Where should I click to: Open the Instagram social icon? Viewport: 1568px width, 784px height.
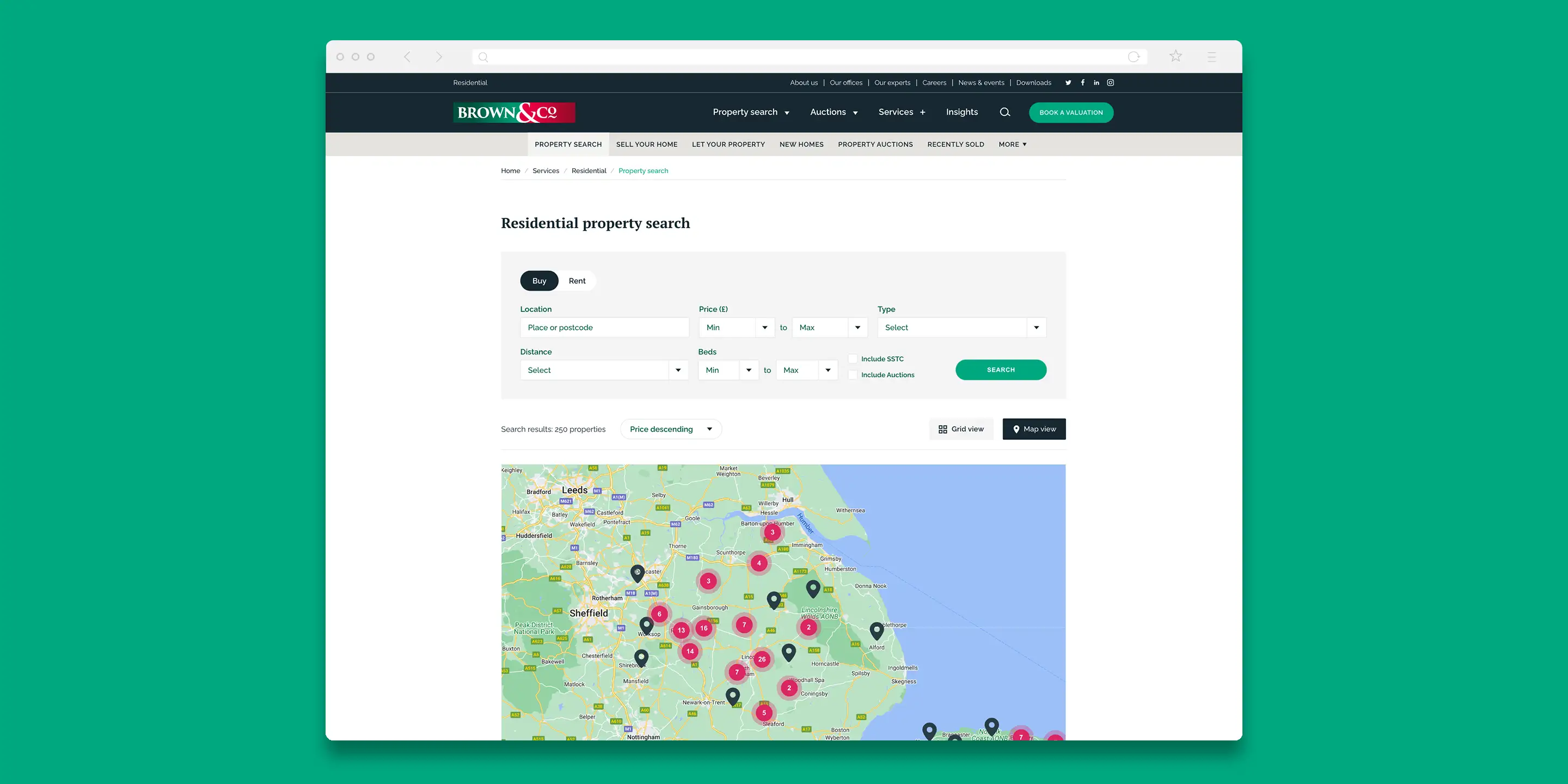tap(1110, 83)
